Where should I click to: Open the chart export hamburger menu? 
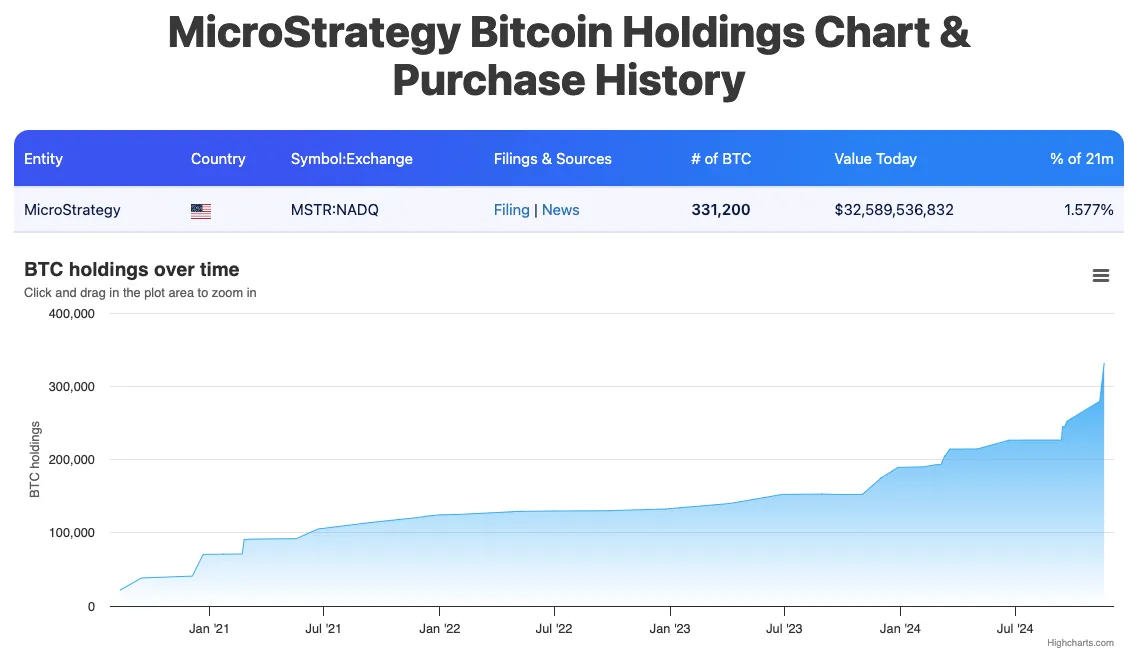1101,275
